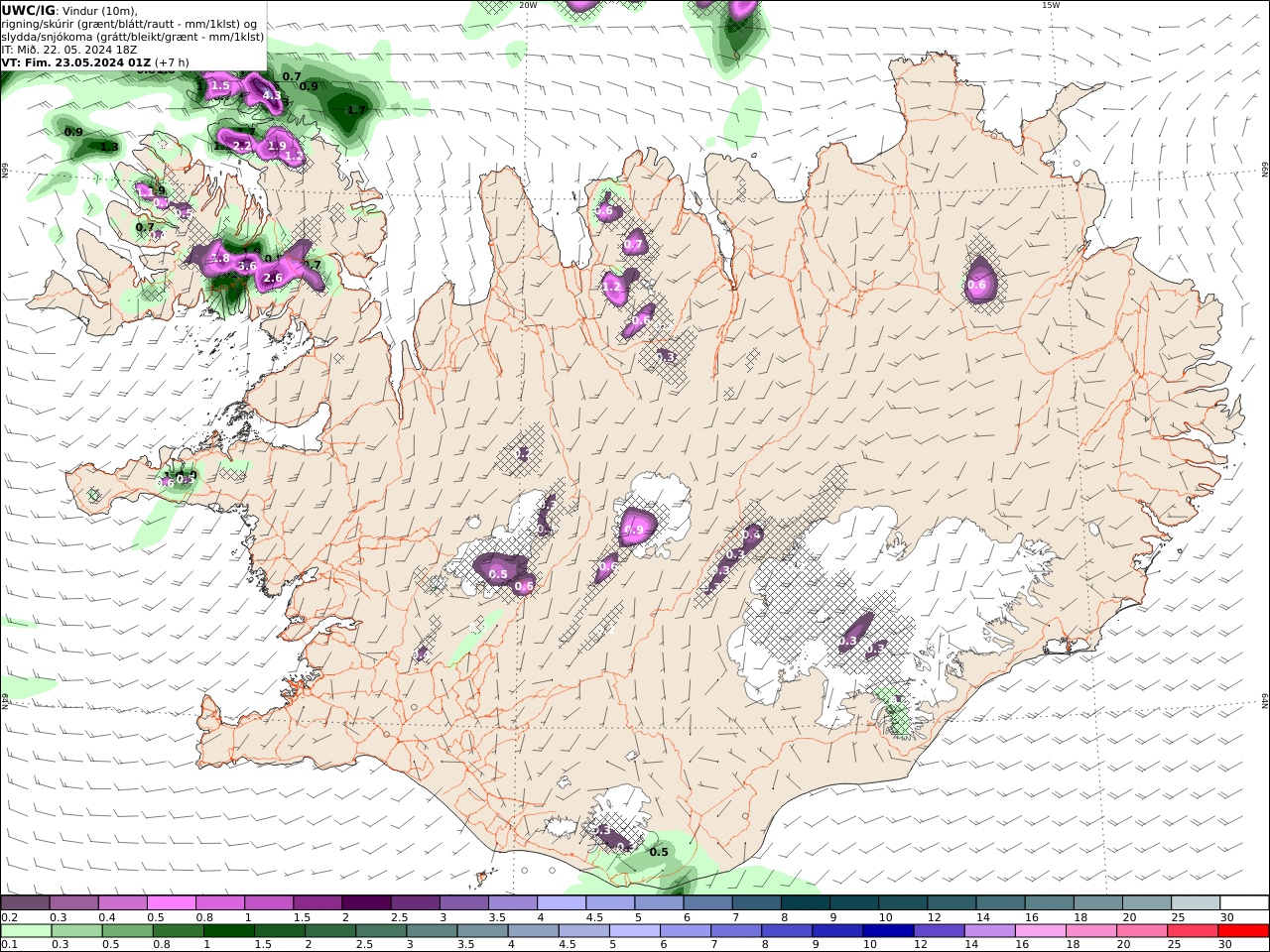The image size is (1270, 952).
Task: Select the lavender swatch between 4 and 4.5 in the snow legend
Action: (561, 902)
